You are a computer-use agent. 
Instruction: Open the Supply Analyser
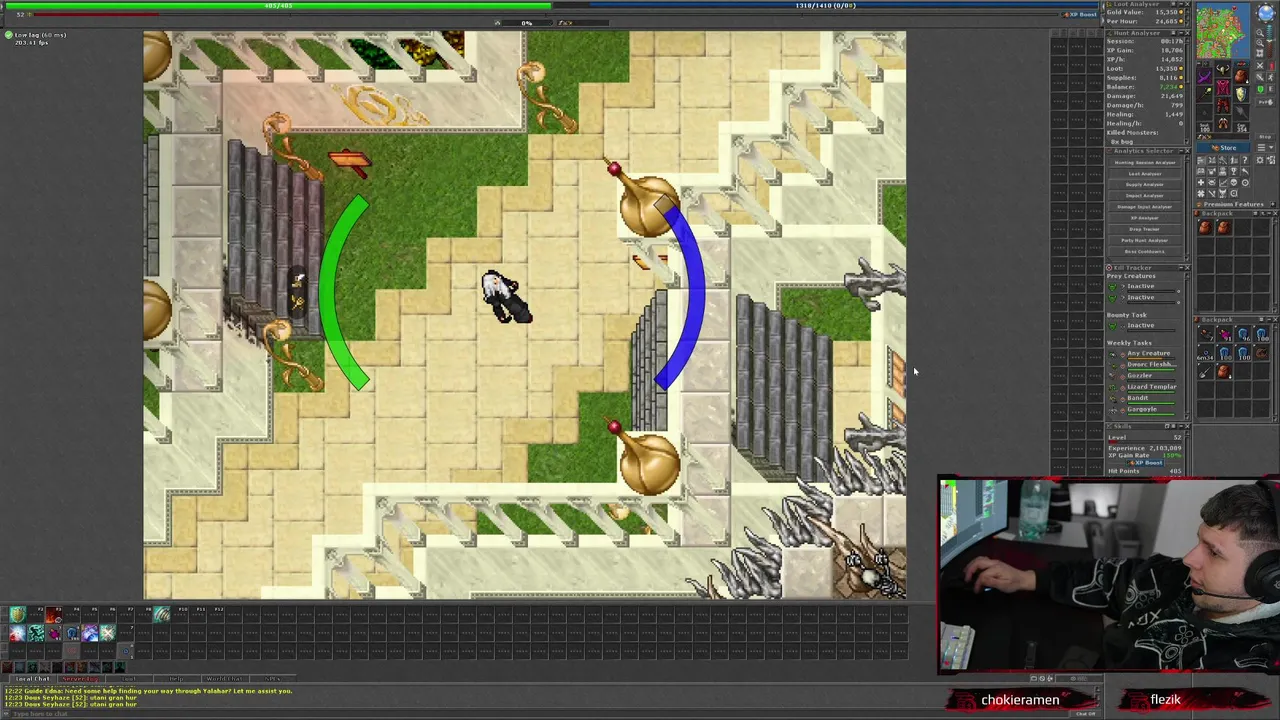tap(1145, 185)
